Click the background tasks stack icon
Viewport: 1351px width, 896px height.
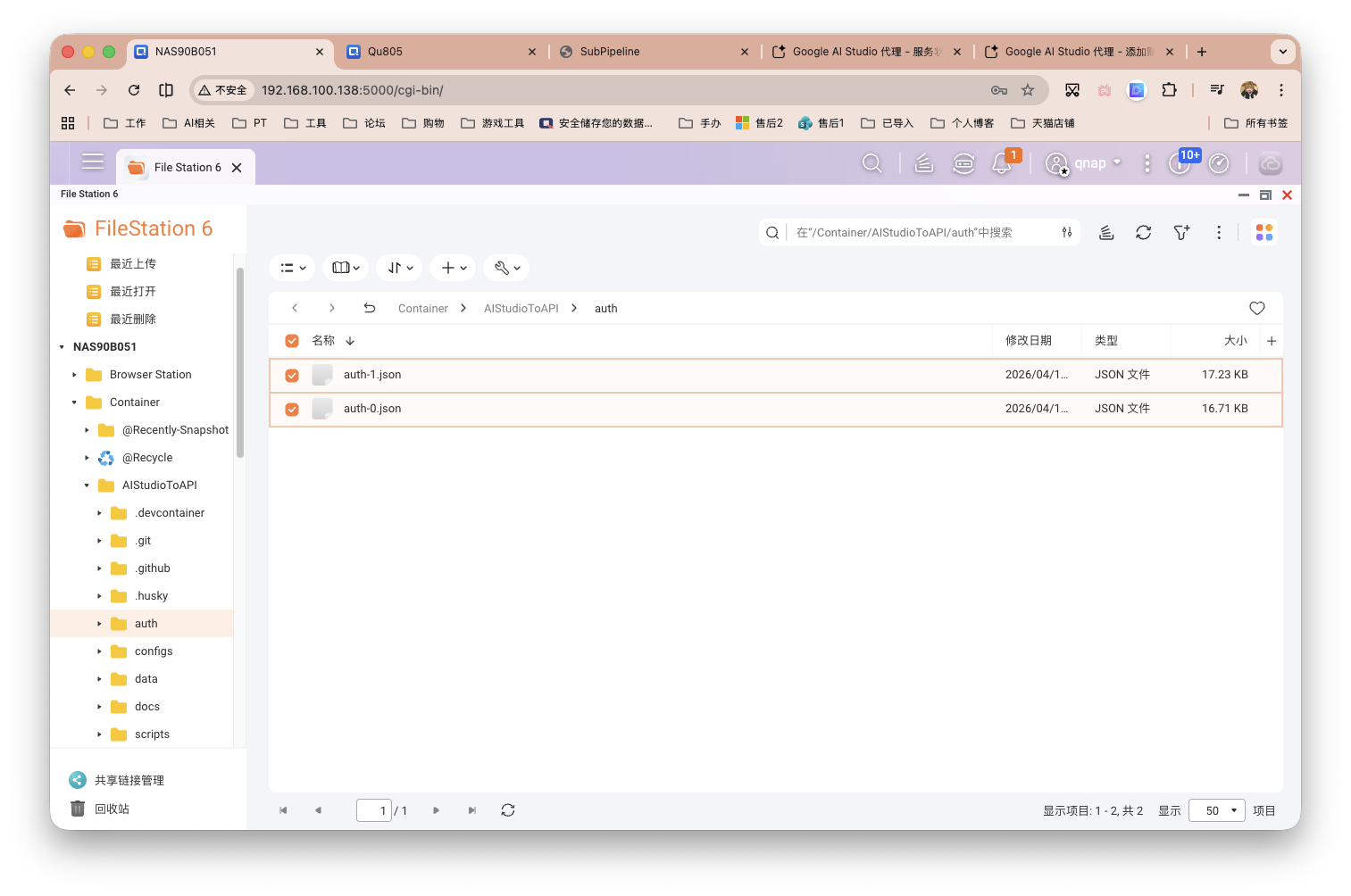point(1106,233)
